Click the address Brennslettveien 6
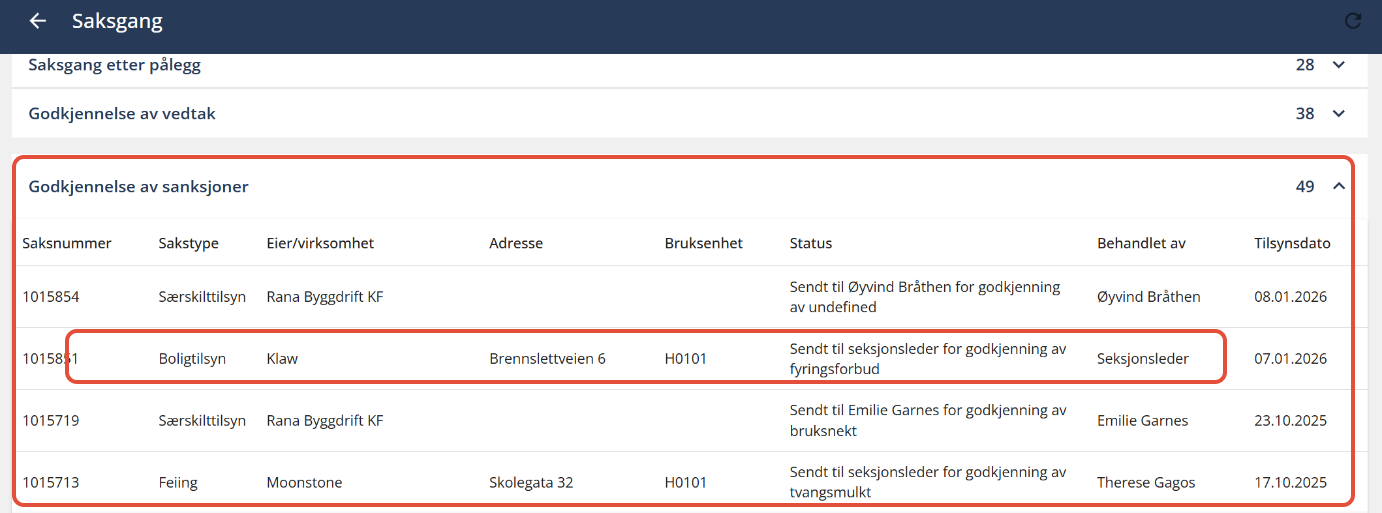Image resolution: width=1382 pixels, height=513 pixels. point(547,359)
